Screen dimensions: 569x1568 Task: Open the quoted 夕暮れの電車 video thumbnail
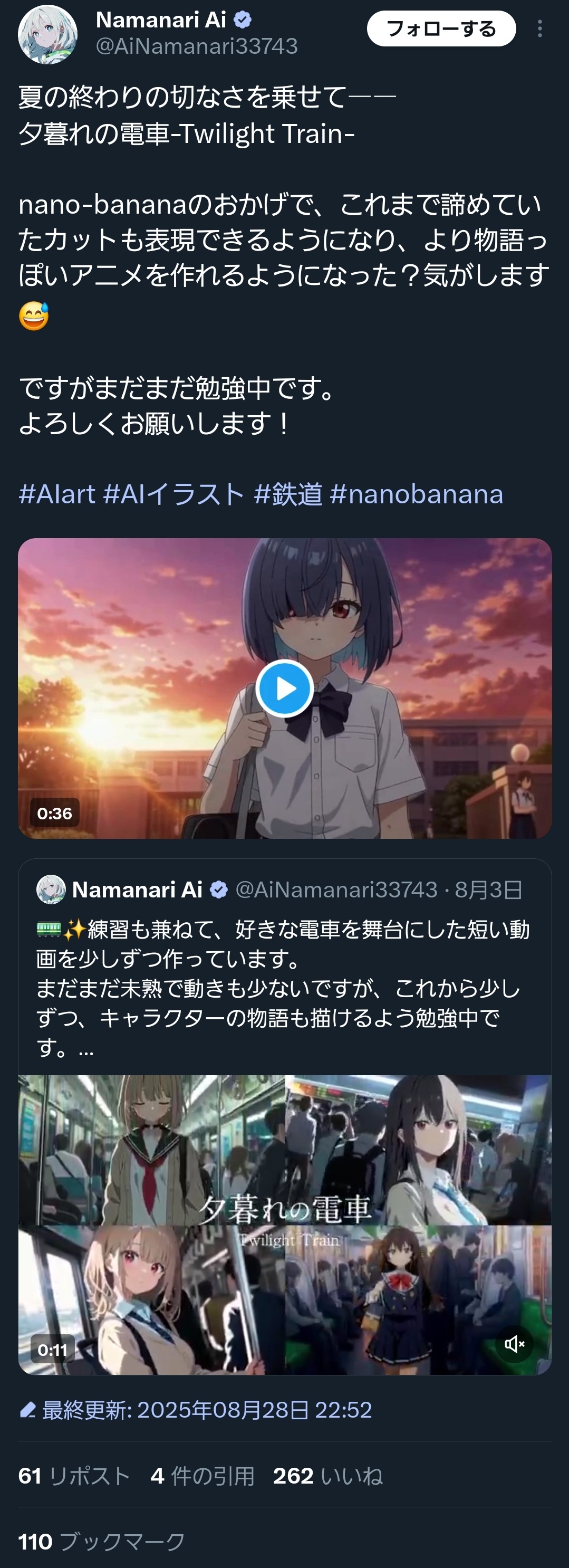pyautogui.click(x=285, y=1225)
